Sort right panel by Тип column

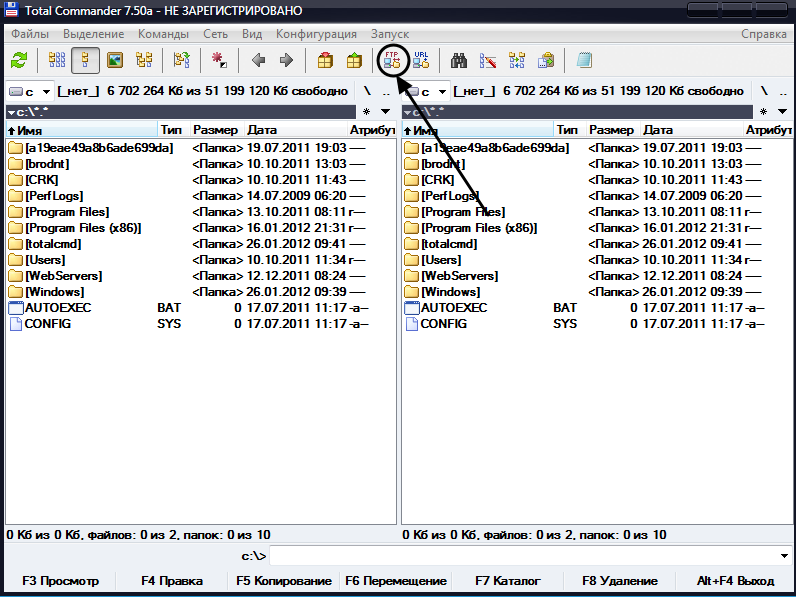click(569, 130)
